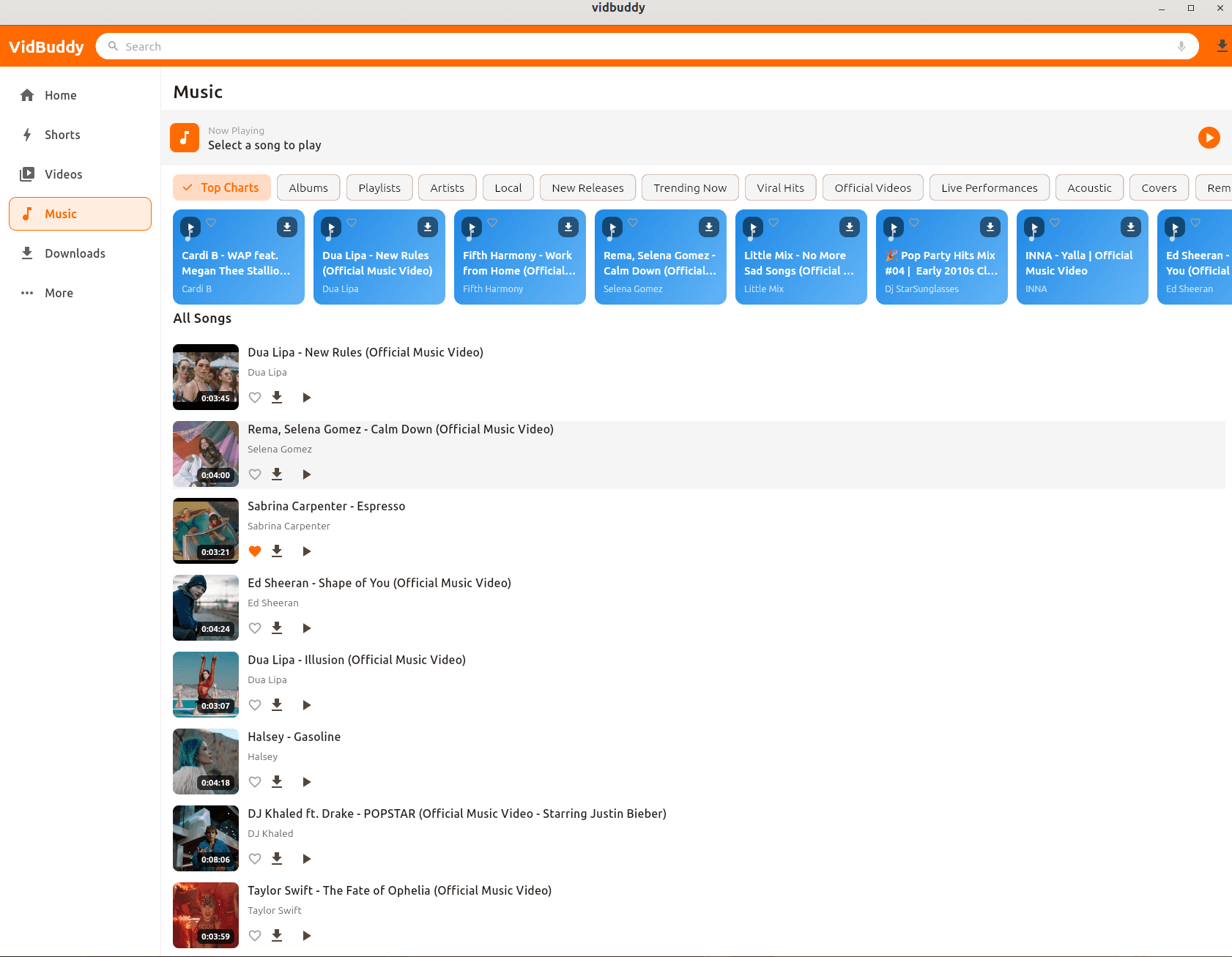Screen dimensions: 1232x957
Task: Unlike Sabrina Carpenter Espresso with the orange heart
Action: pyautogui.click(x=255, y=551)
